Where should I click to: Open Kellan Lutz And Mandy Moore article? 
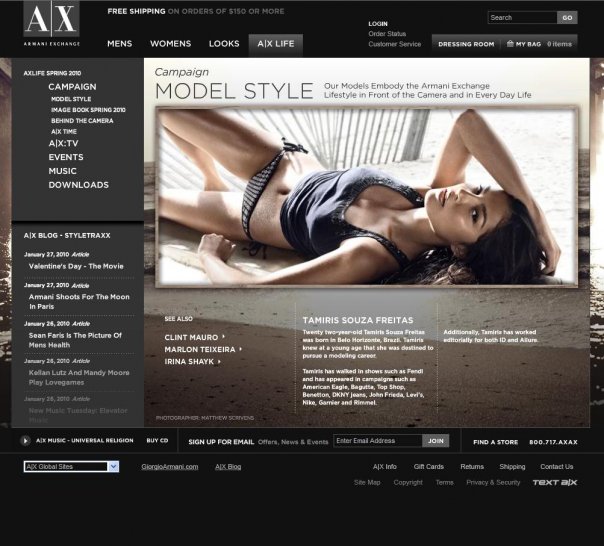[x=79, y=378]
